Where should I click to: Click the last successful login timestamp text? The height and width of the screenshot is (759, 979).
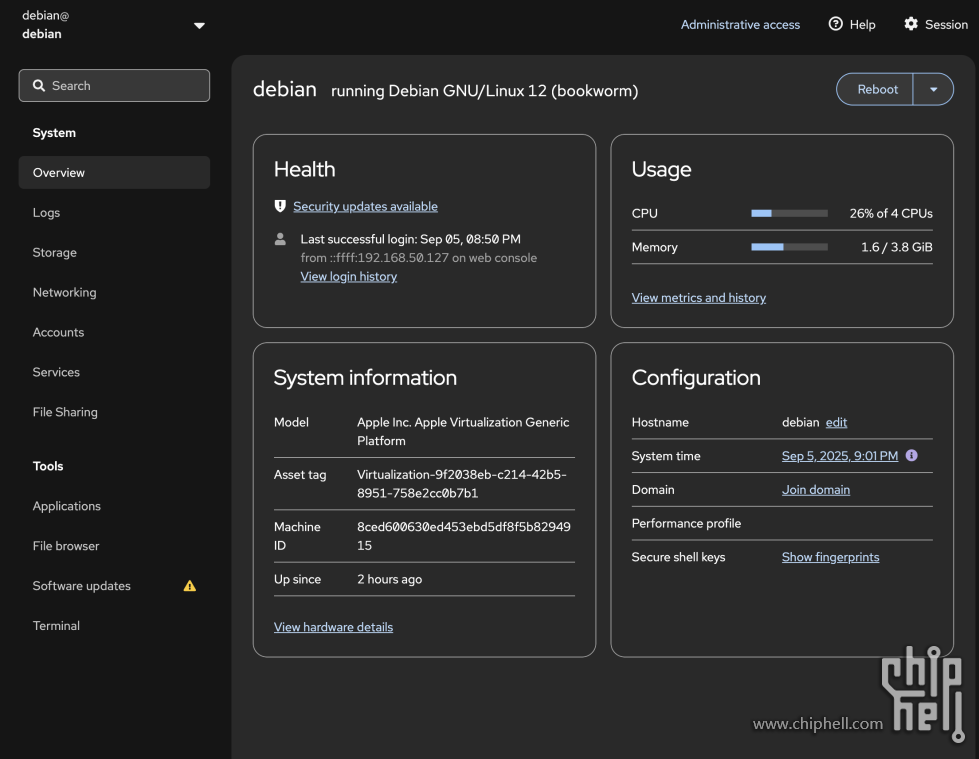[x=410, y=239]
